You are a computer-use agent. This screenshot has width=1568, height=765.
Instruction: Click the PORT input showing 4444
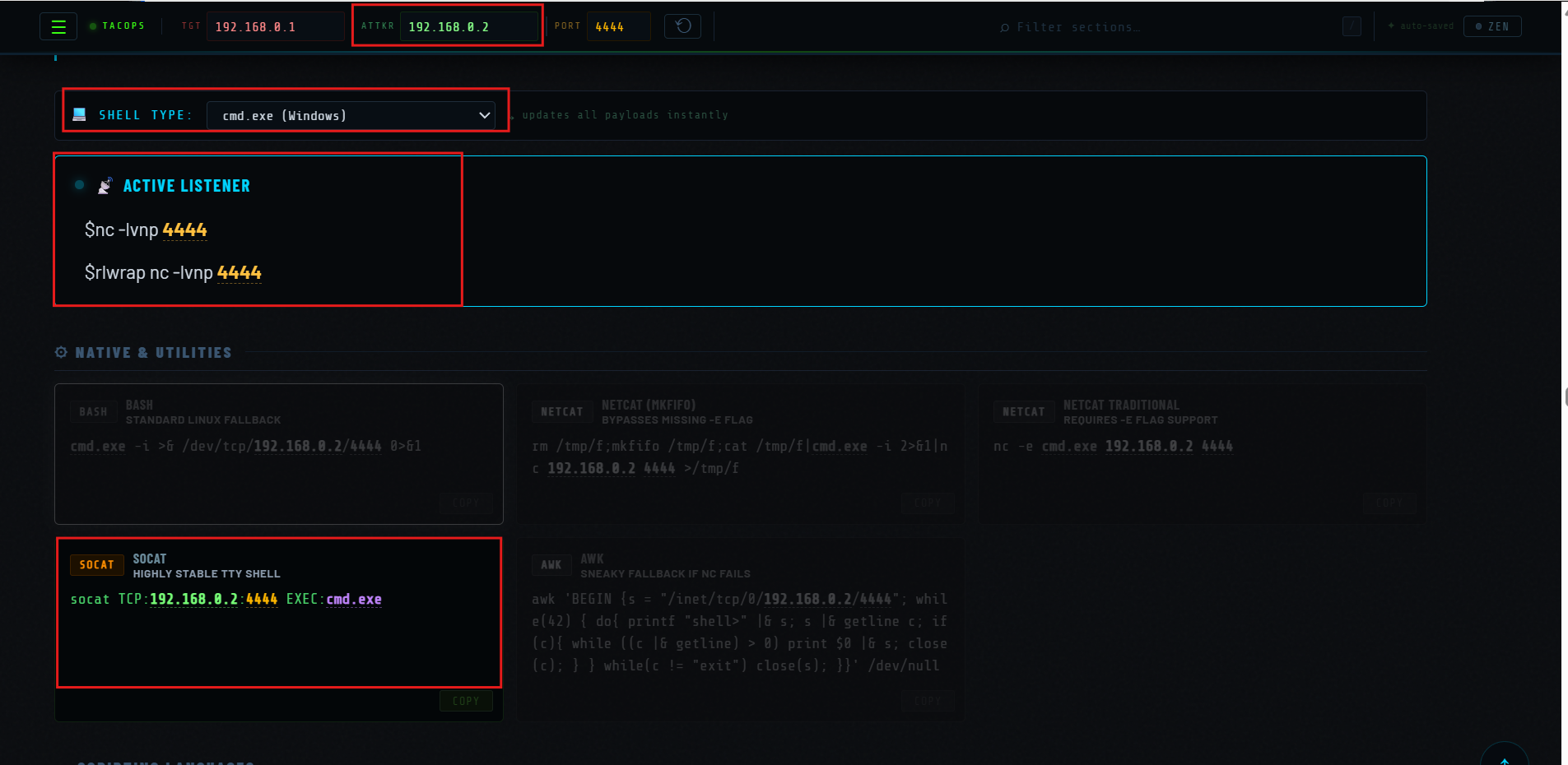pyautogui.click(x=618, y=25)
